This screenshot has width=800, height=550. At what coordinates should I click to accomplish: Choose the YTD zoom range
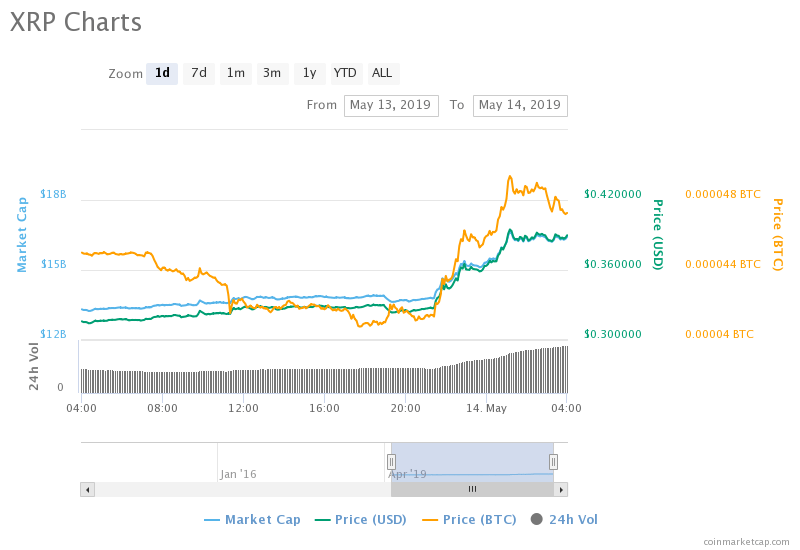click(x=345, y=73)
